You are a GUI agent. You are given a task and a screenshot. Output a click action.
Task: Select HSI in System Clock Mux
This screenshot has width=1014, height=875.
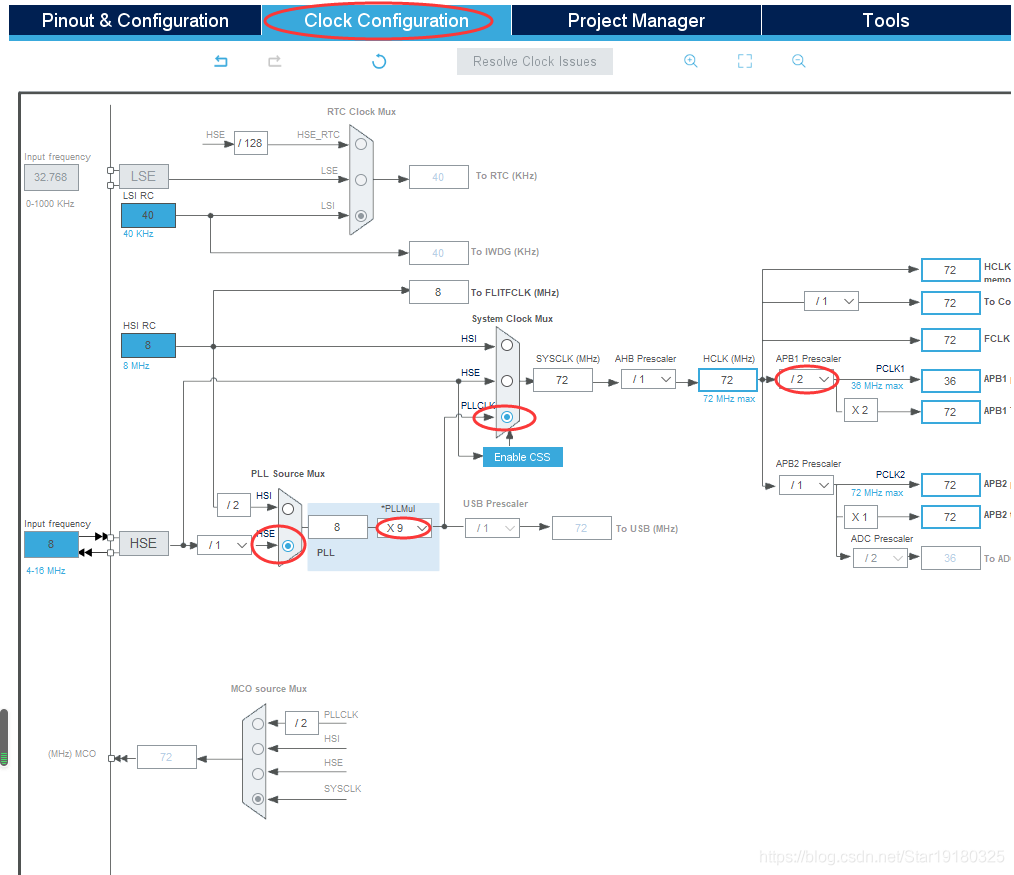click(x=507, y=345)
